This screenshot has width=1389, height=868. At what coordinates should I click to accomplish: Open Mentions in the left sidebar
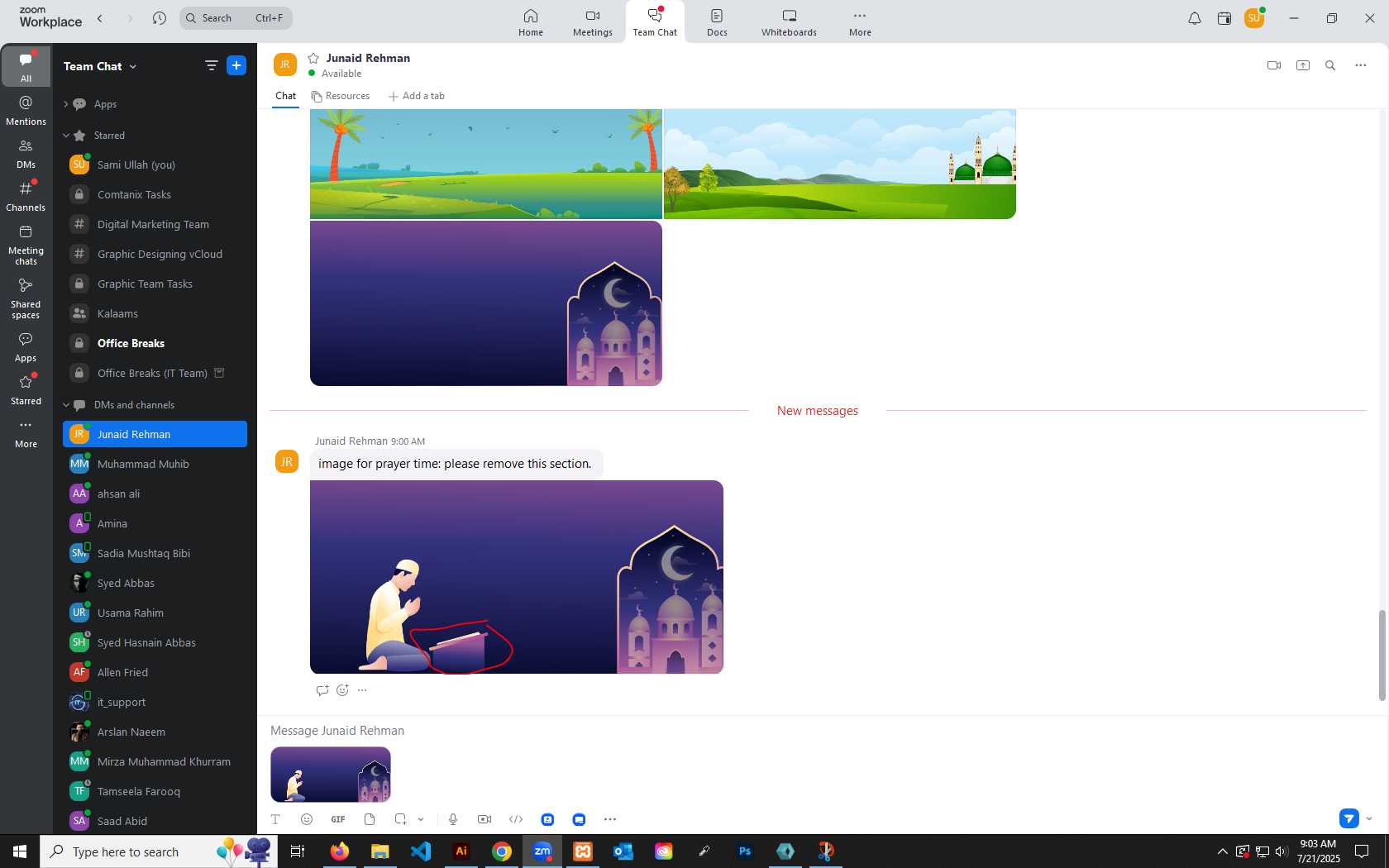coord(26,110)
